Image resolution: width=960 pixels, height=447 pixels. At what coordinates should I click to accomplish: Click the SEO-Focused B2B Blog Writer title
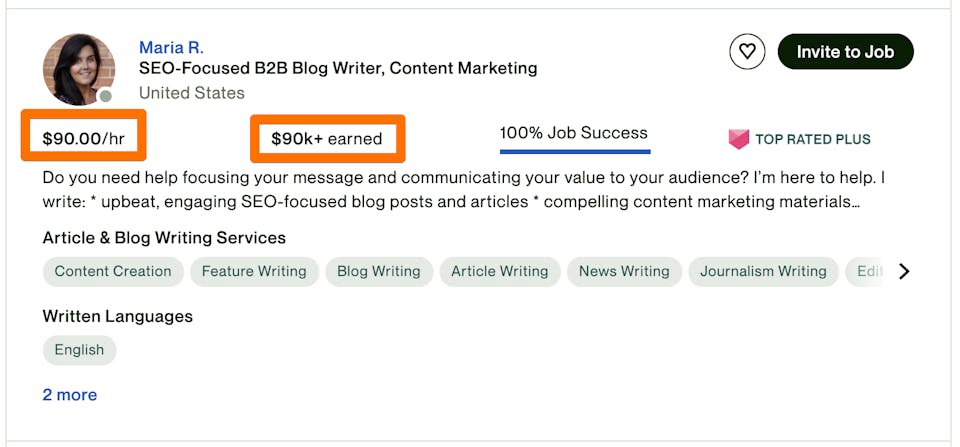(x=338, y=68)
